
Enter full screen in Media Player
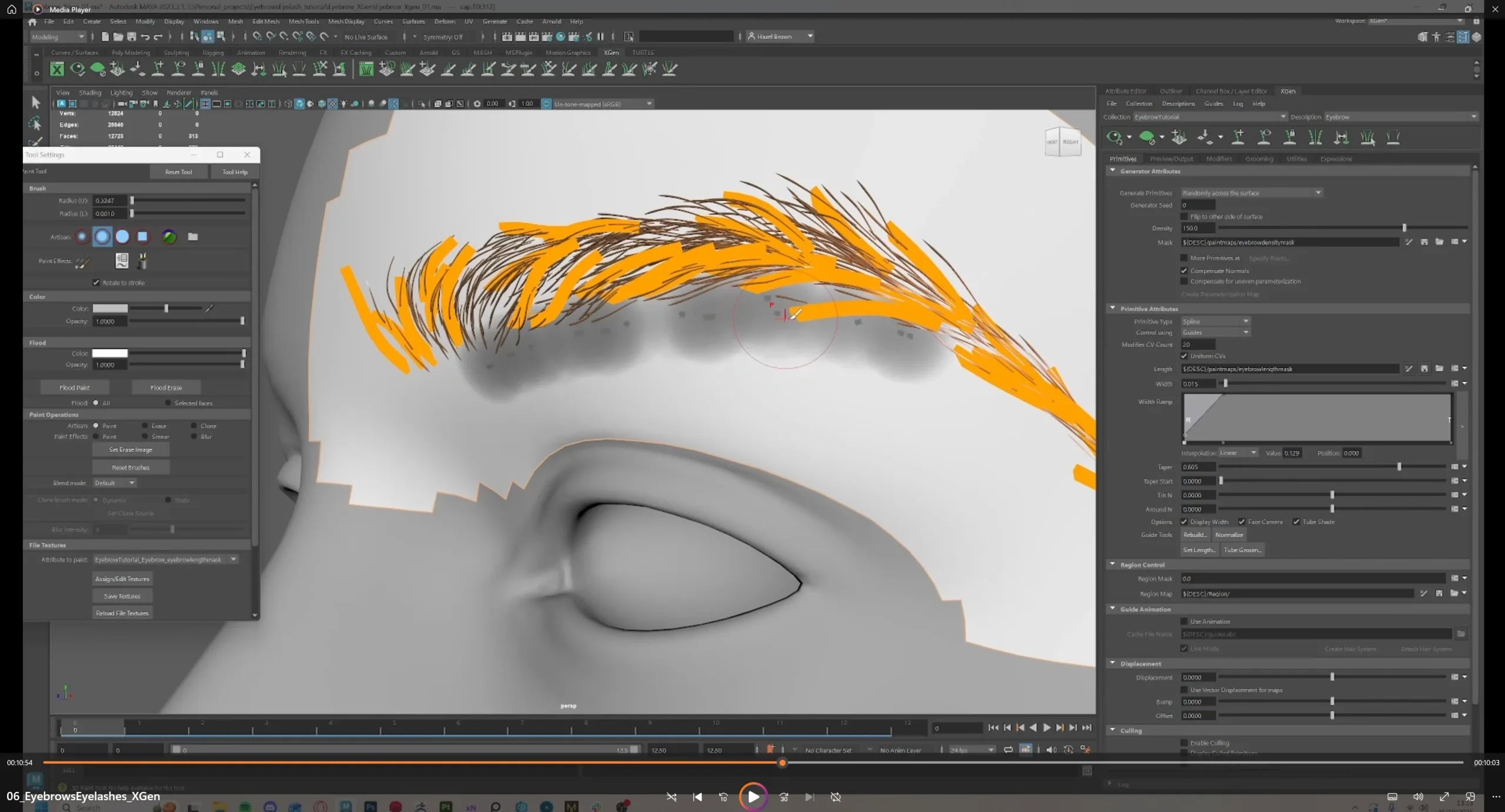click(1444, 797)
